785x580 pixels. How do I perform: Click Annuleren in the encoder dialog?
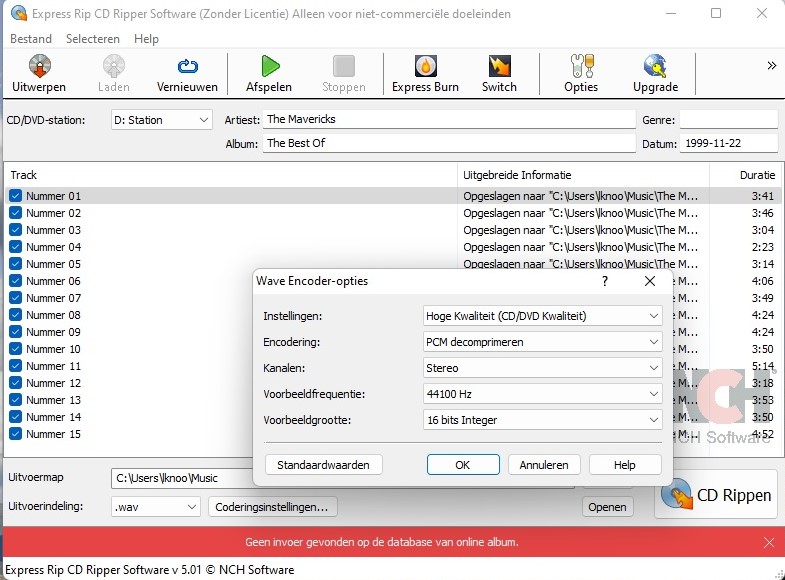point(544,465)
